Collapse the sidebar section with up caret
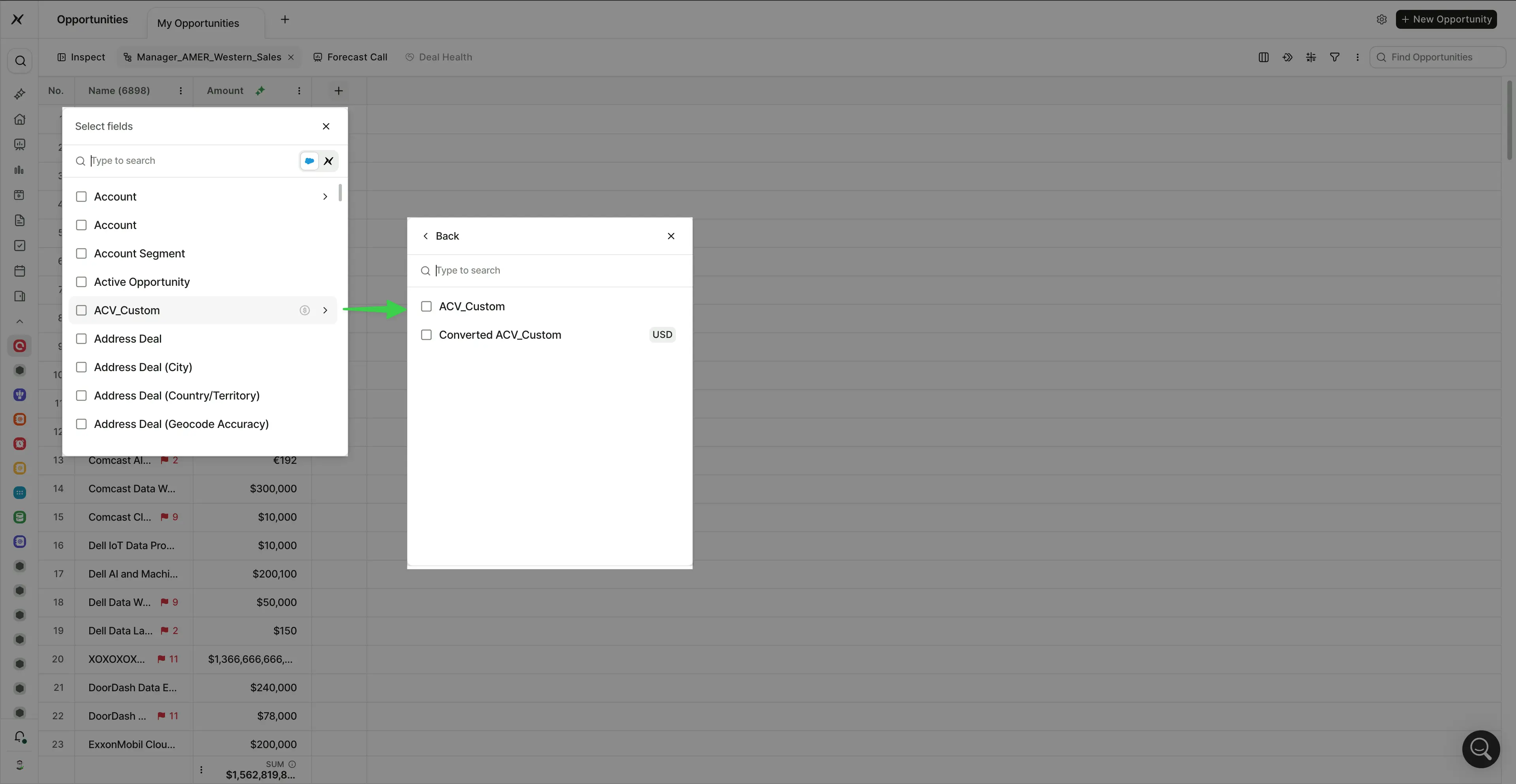Viewport: 1516px width, 784px height. click(19, 321)
